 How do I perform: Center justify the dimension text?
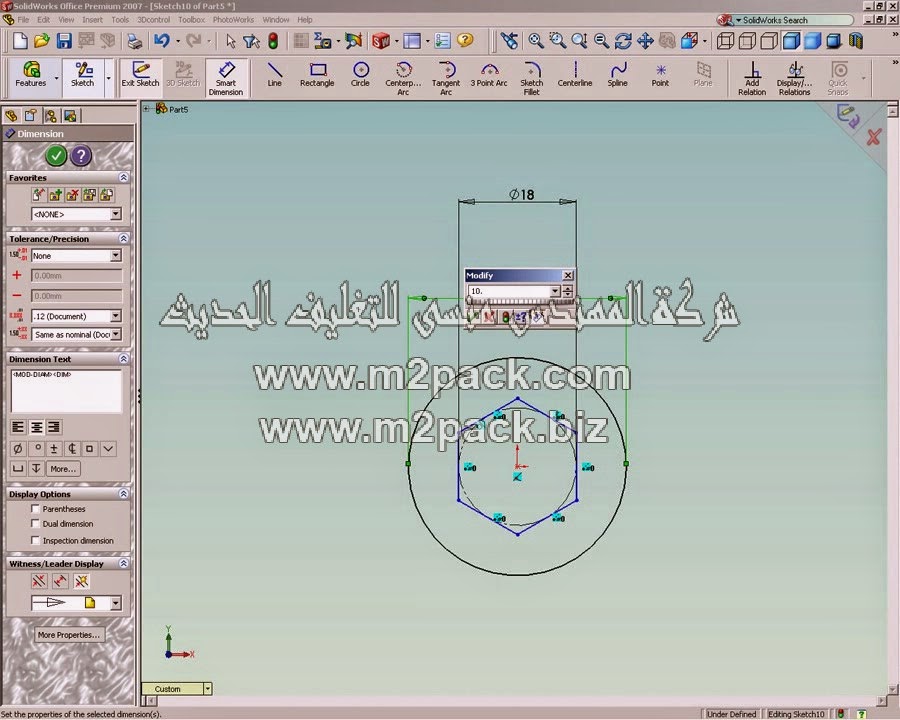point(36,427)
